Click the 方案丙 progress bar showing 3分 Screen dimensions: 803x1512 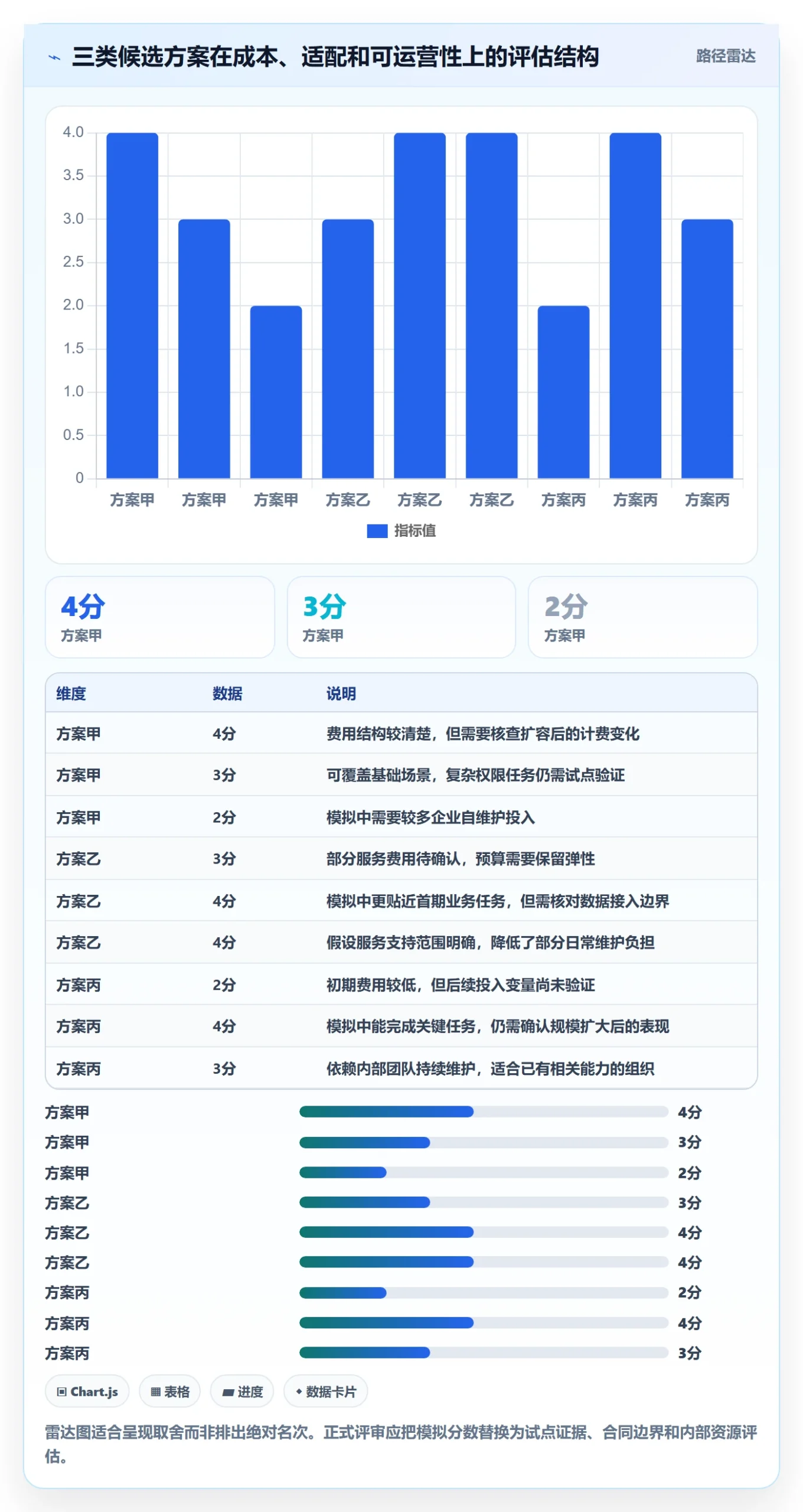point(484,1353)
